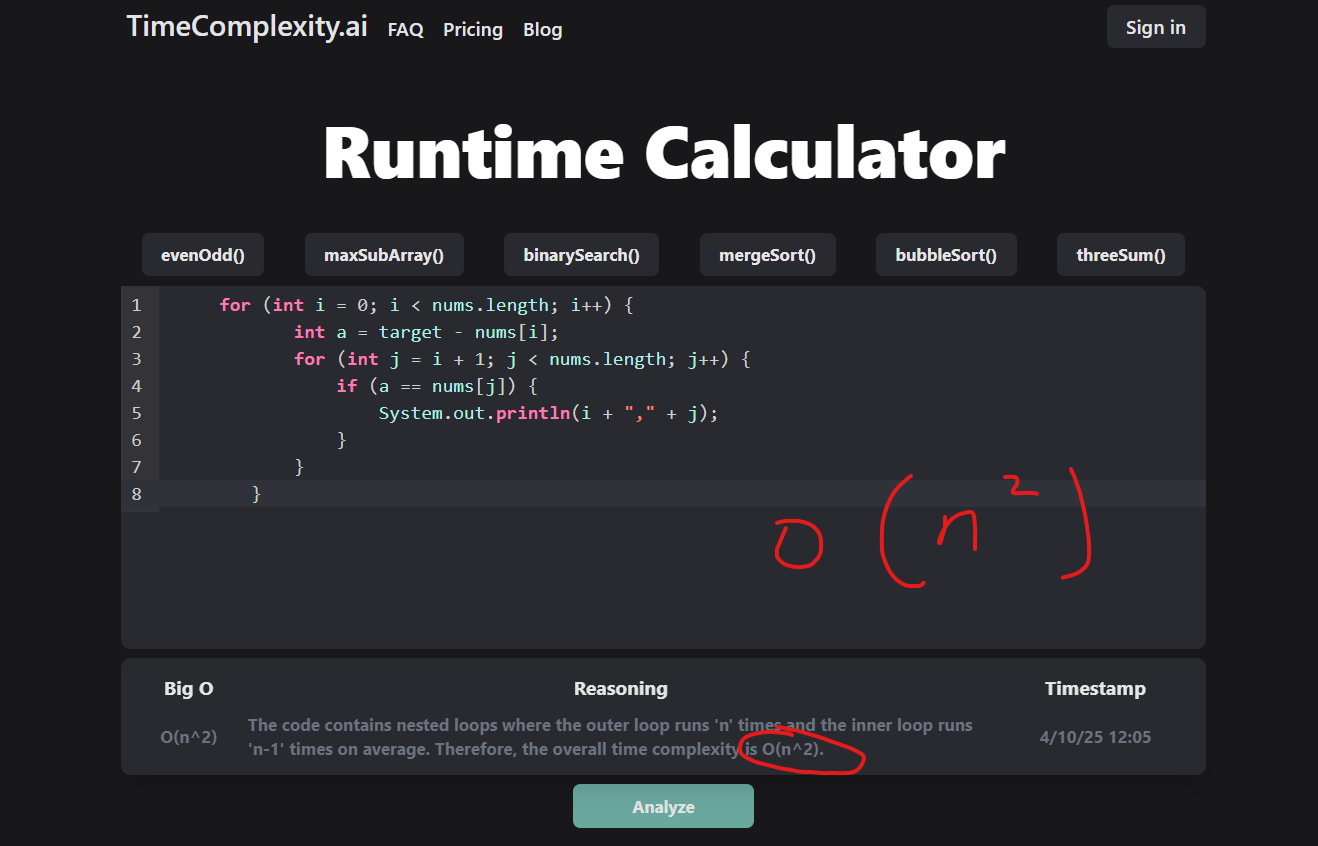Pick the bubbleSort() example

coord(946,255)
